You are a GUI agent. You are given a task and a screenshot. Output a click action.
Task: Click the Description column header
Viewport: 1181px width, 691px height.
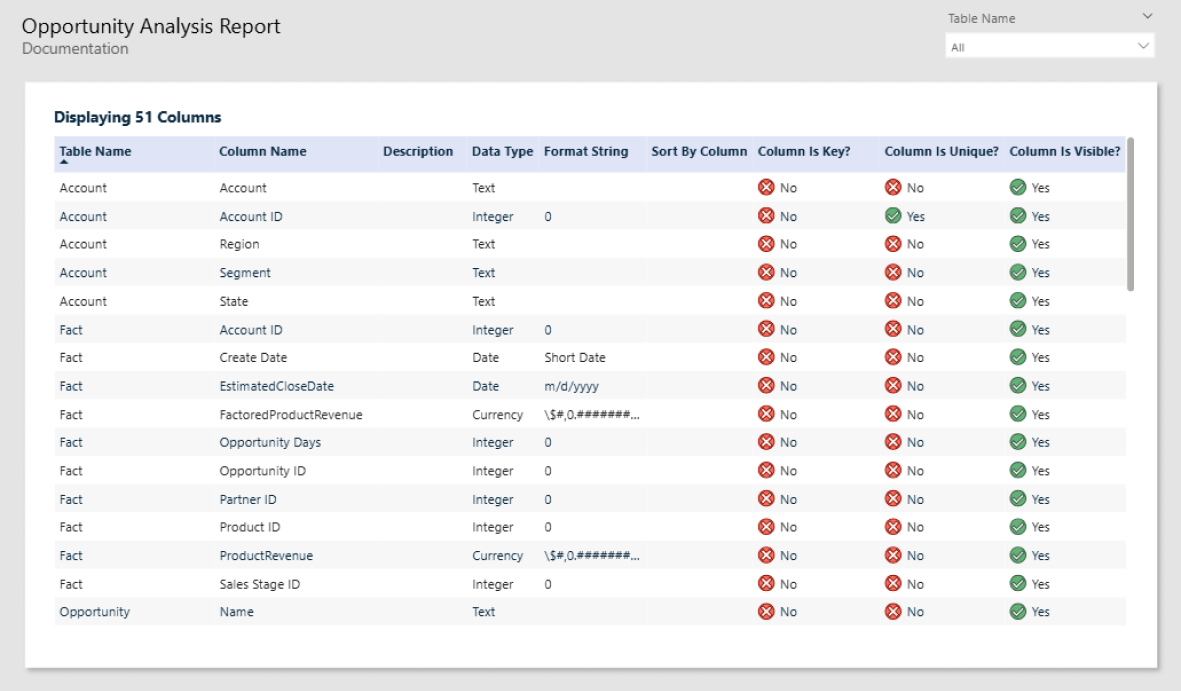point(418,151)
